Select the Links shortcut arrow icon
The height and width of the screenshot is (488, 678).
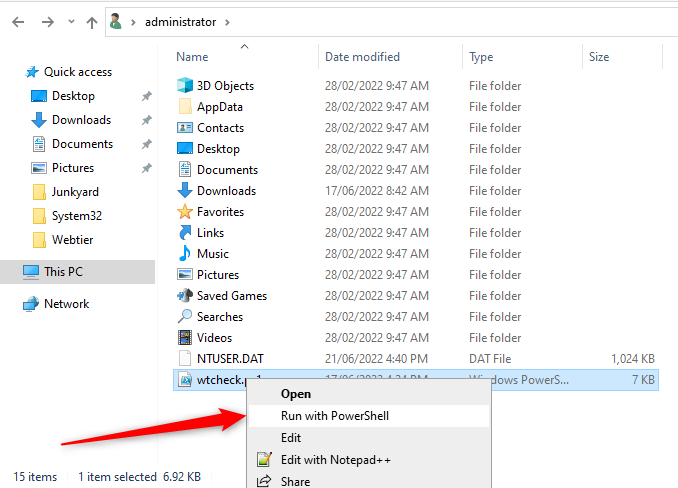[x=185, y=233]
